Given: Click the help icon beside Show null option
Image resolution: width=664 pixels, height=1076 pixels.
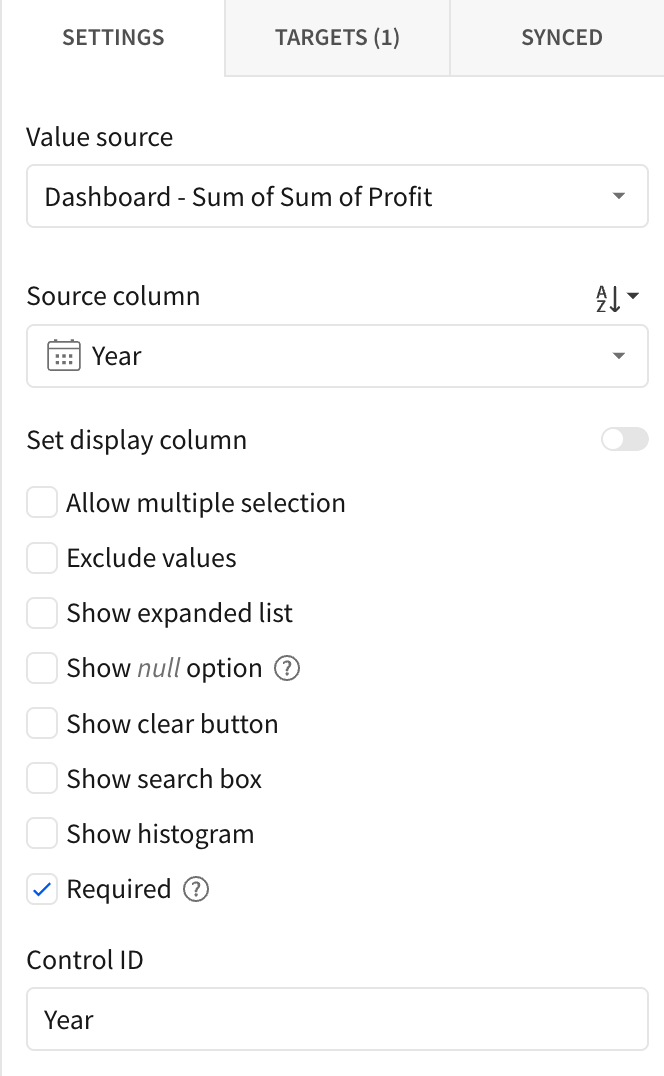Looking at the screenshot, I should (286, 668).
